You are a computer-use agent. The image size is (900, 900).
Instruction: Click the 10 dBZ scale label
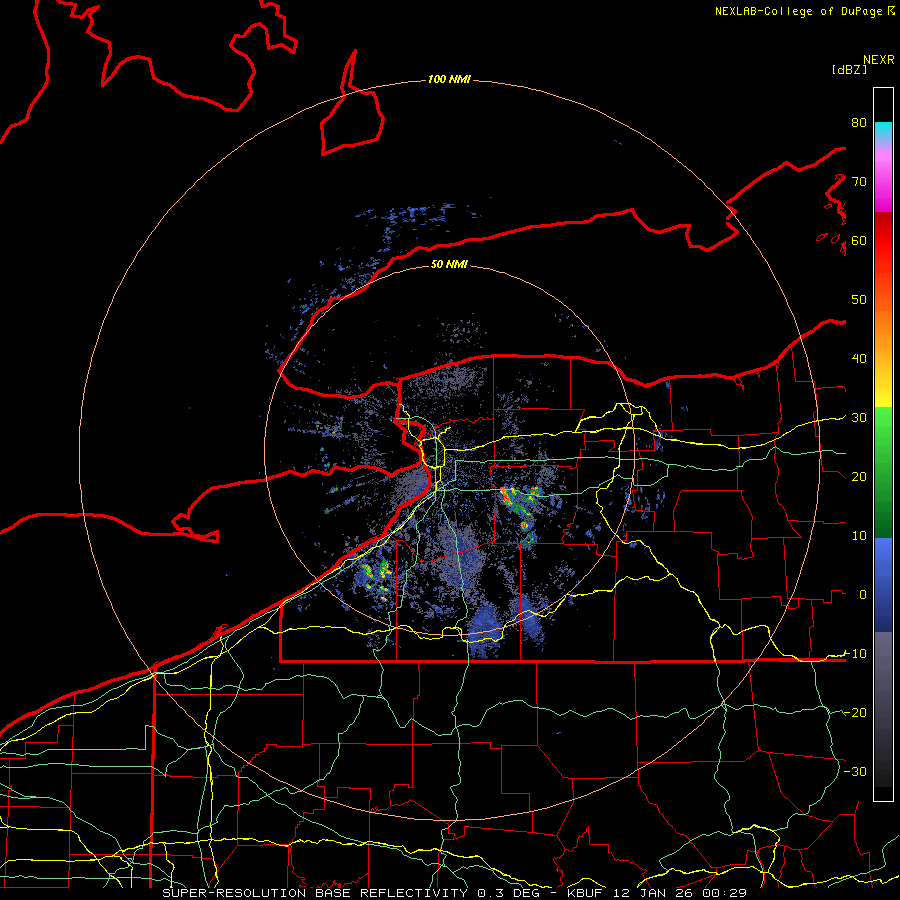point(859,536)
